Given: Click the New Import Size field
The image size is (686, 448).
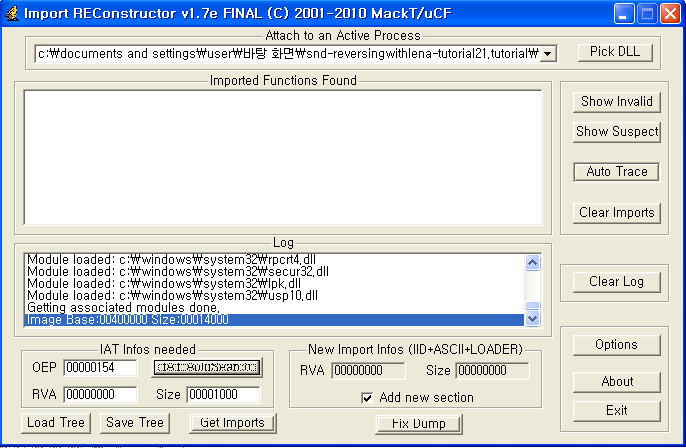Looking at the screenshot, I should pos(492,371).
